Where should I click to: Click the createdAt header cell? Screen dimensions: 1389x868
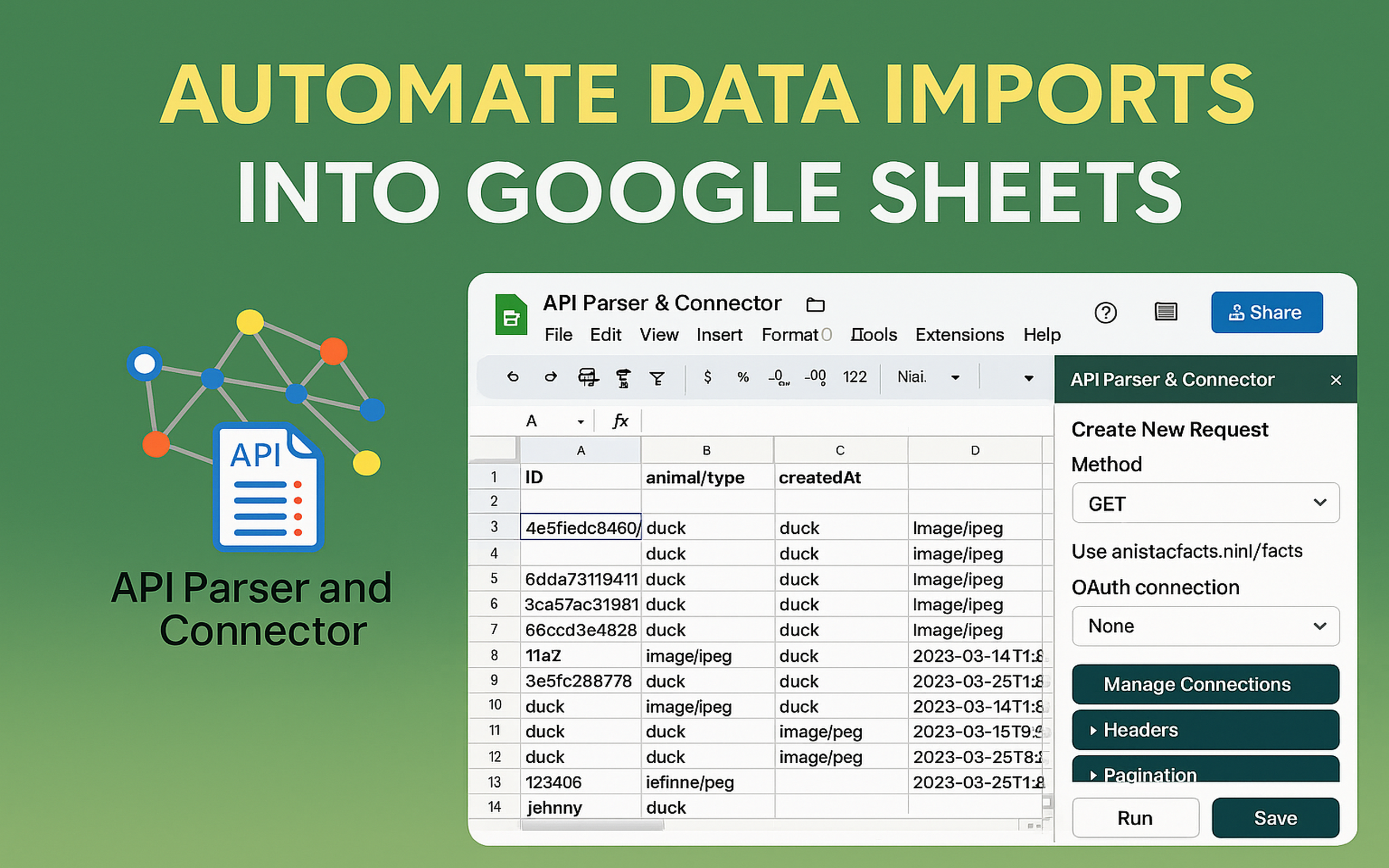(841, 477)
